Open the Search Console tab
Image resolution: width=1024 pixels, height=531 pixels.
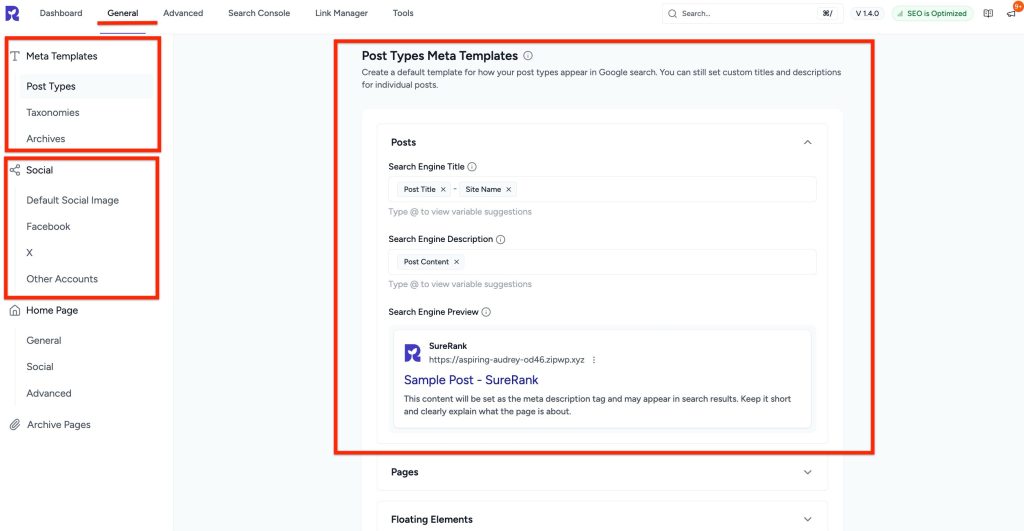point(259,13)
